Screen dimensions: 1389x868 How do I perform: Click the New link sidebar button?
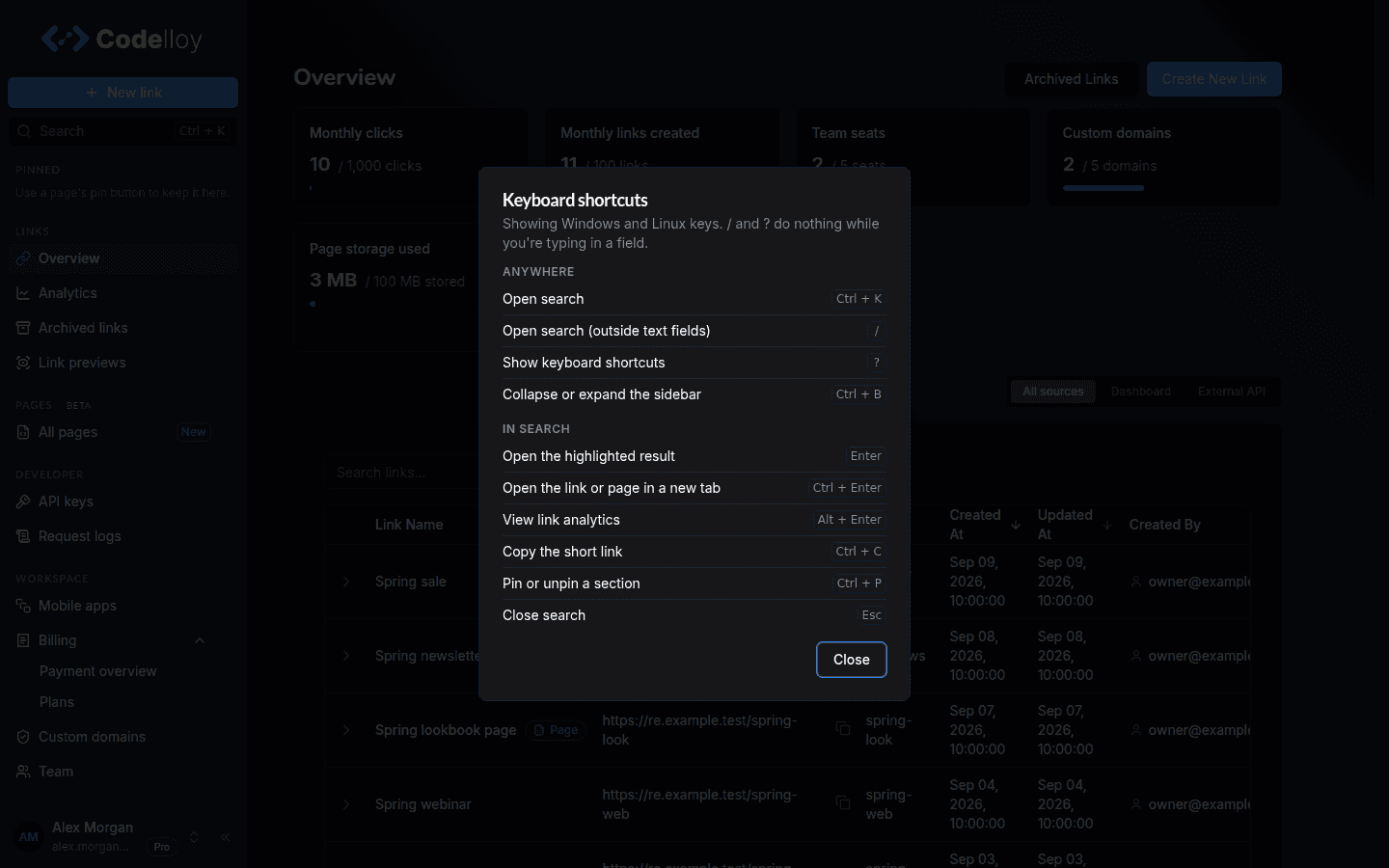pos(123,93)
